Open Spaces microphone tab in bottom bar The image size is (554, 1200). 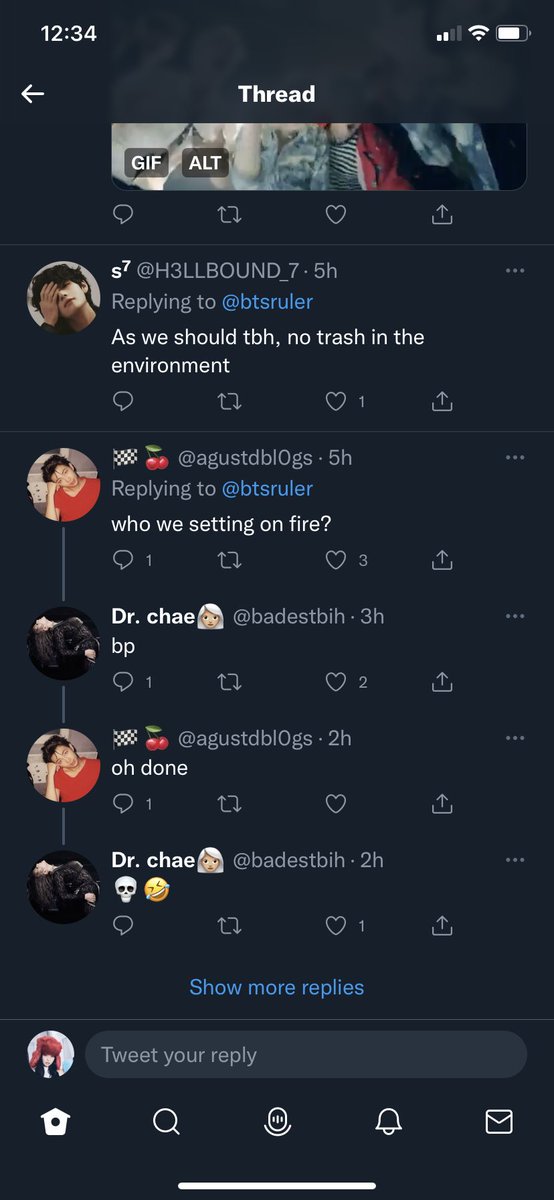tap(277, 1122)
